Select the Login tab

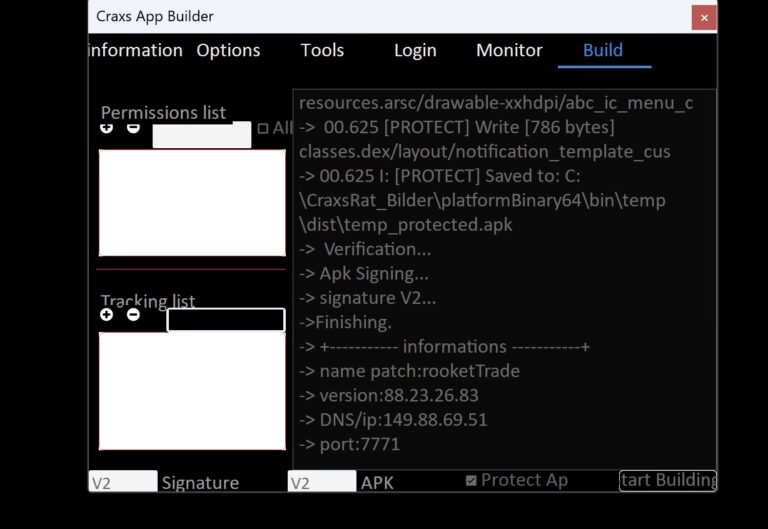pos(415,50)
